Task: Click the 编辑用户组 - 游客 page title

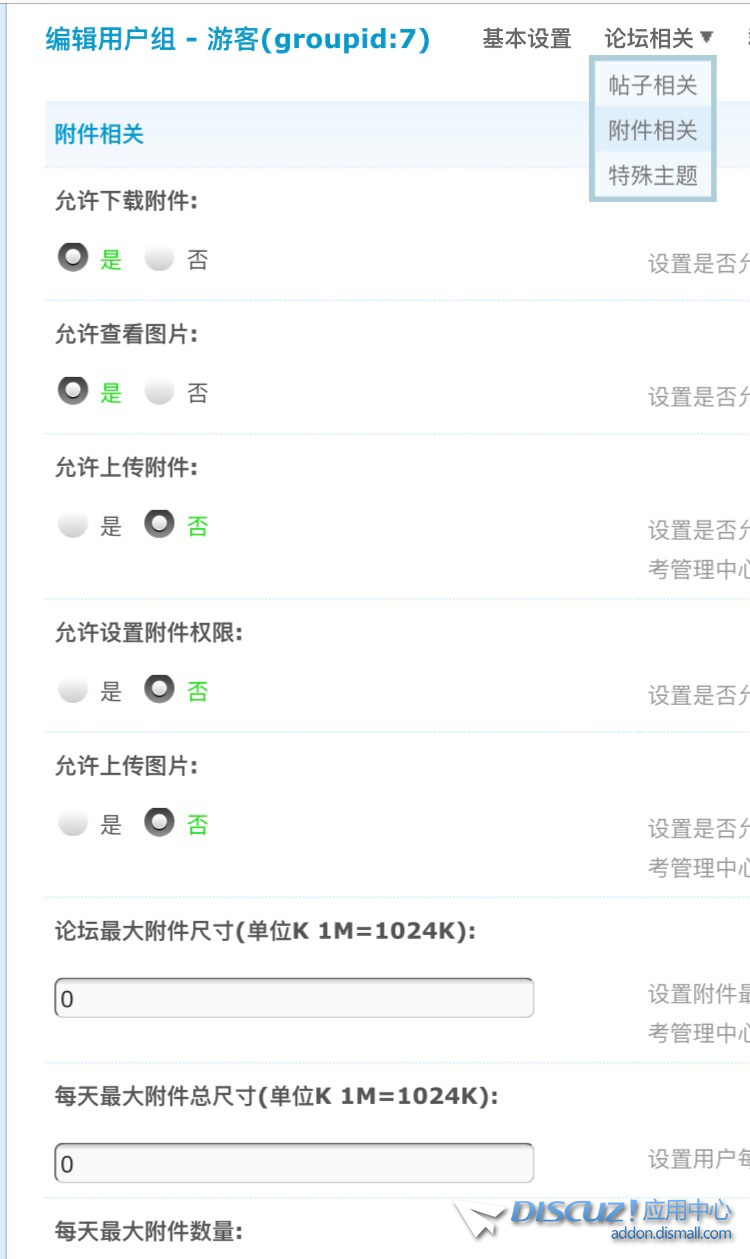Action: coord(238,39)
